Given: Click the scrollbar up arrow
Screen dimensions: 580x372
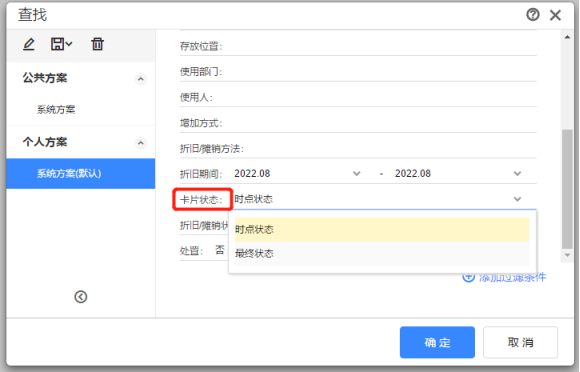Looking at the screenshot, I should click(567, 37).
